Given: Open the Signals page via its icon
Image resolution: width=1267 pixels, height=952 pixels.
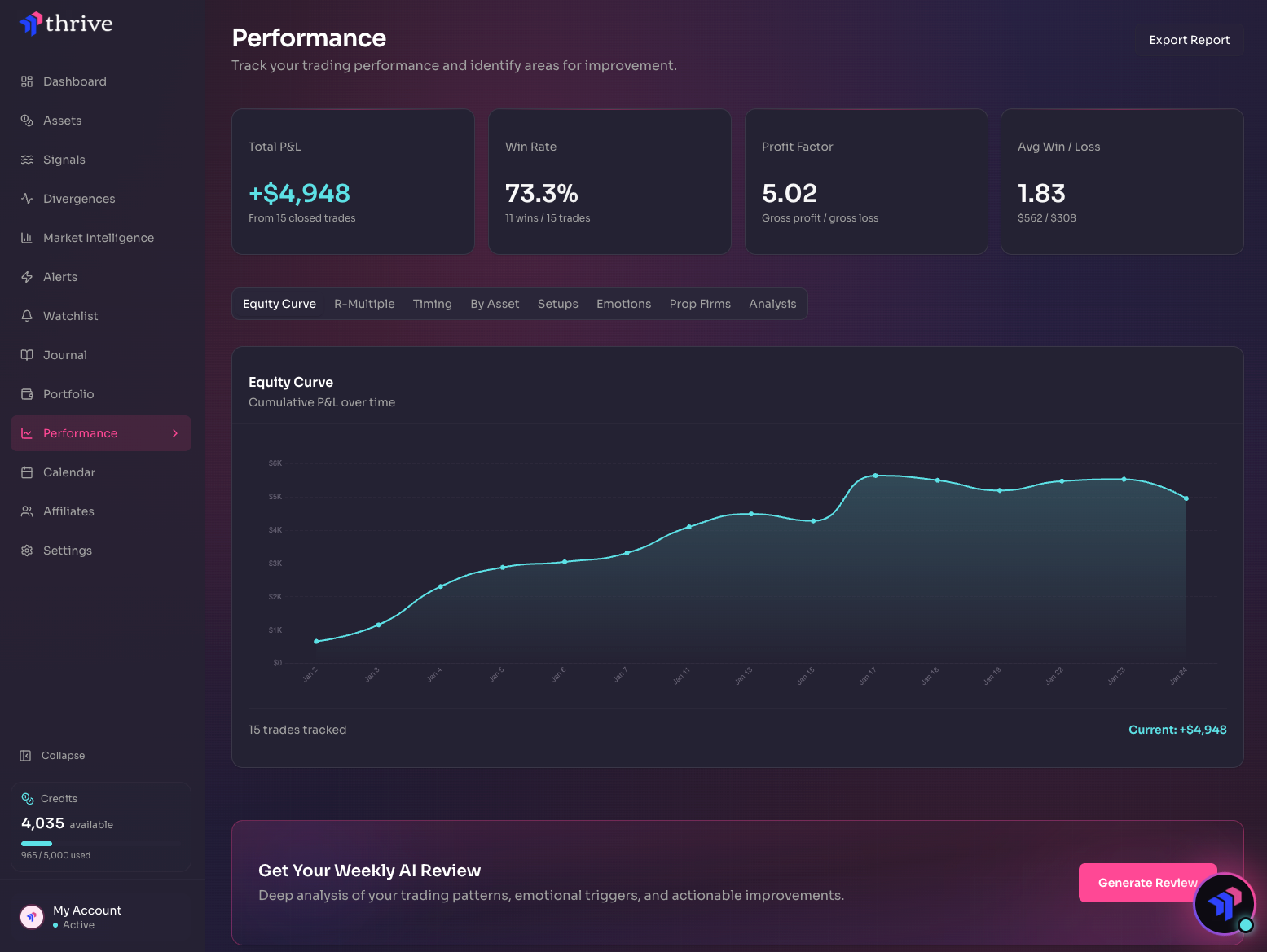Looking at the screenshot, I should [27, 159].
